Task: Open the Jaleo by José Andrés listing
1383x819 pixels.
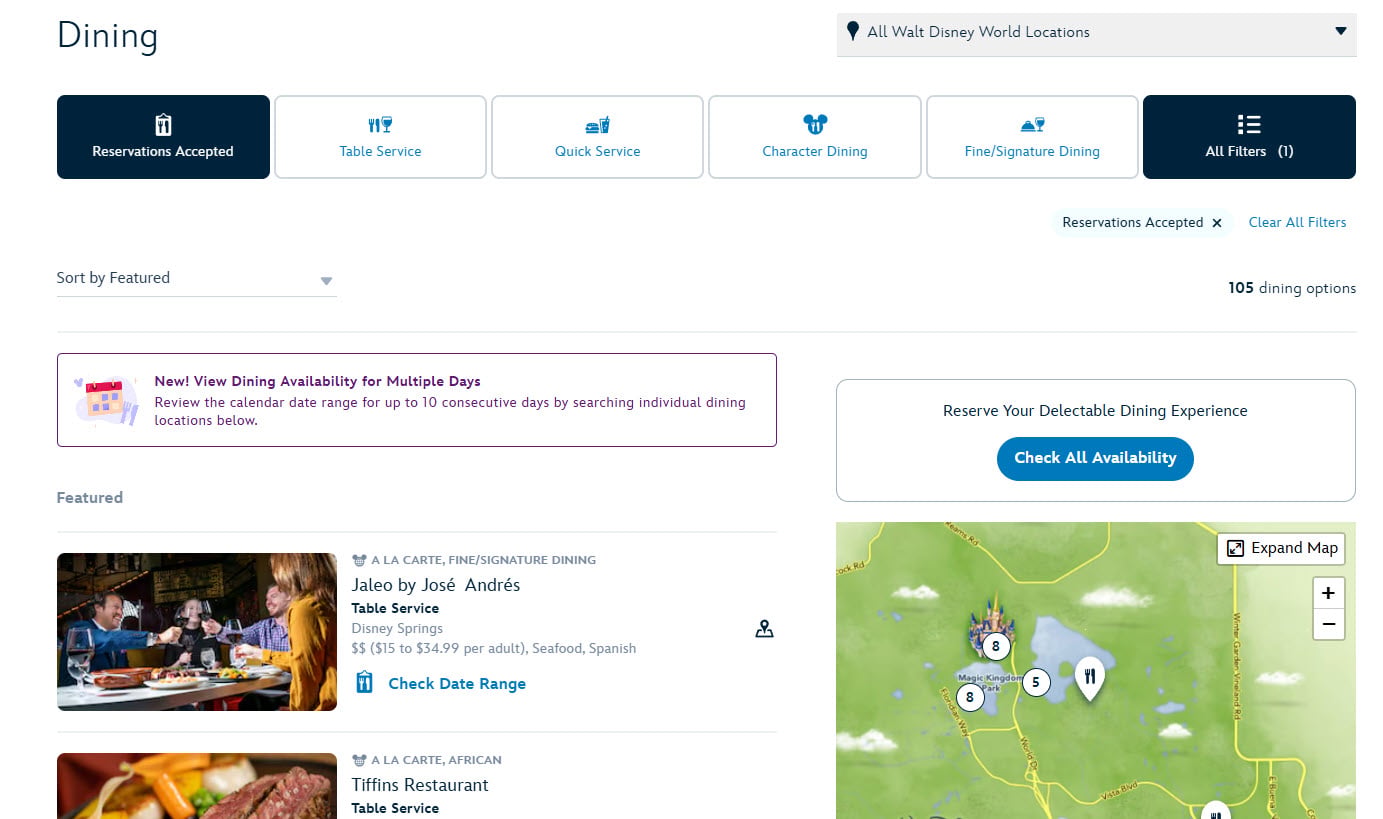Action: tap(436, 585)
